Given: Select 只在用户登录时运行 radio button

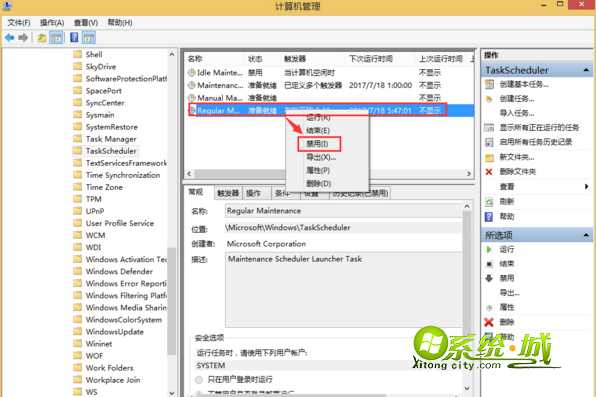Looking at the screenshot, I should (x=199, y=380).
